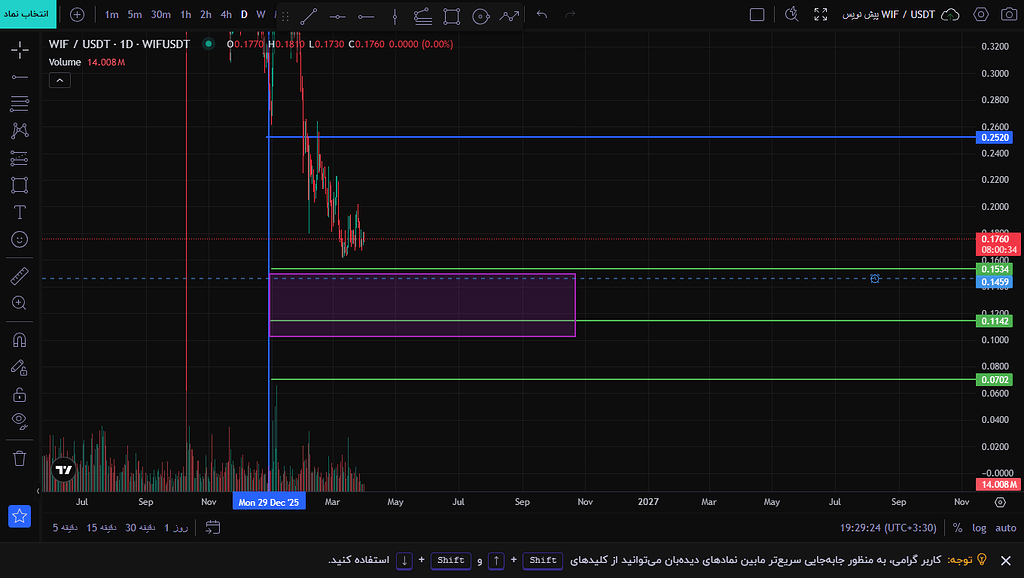Open the go to date calendar
The width and height of the screenshot is (1024, 578).
point(213,527)
